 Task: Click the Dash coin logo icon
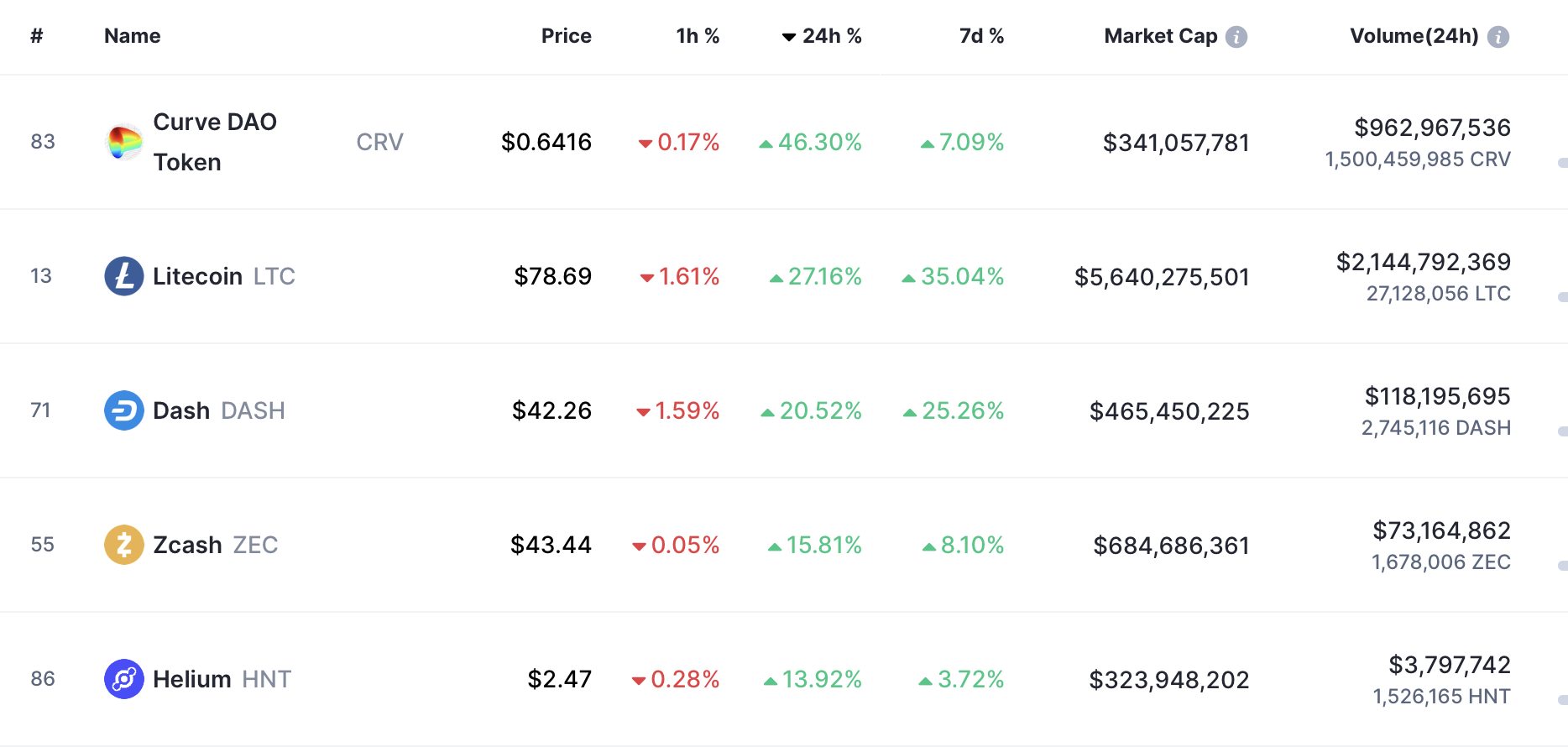coord(124,410)
